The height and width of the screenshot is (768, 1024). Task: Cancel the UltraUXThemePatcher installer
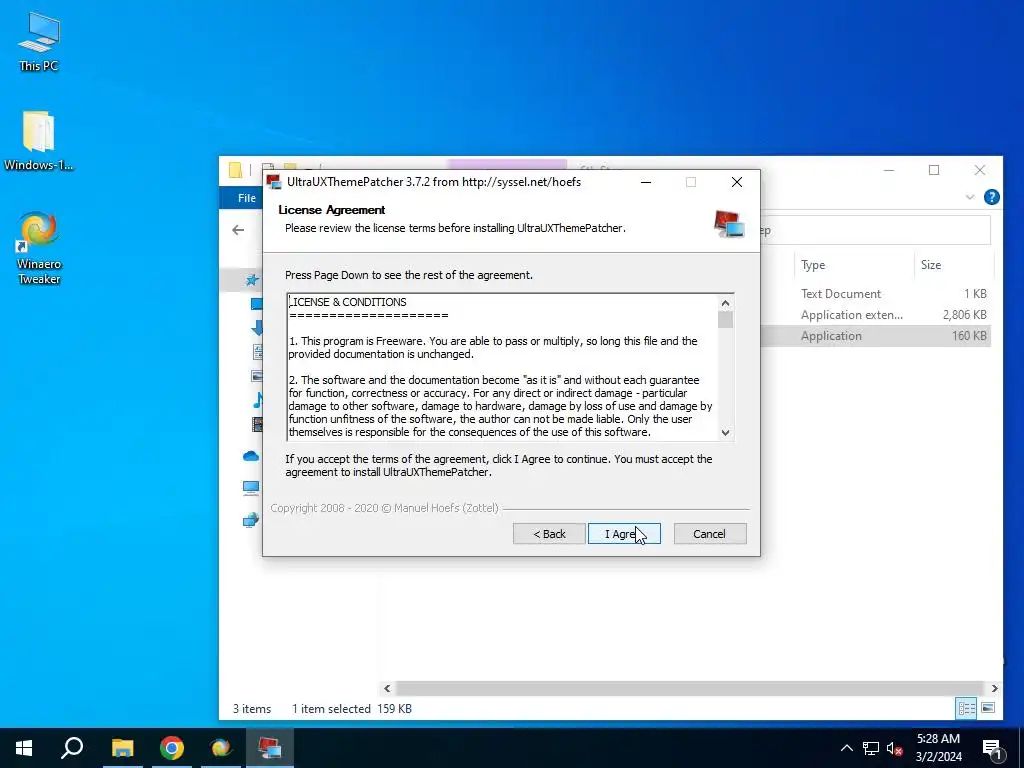tap(710, 534)
